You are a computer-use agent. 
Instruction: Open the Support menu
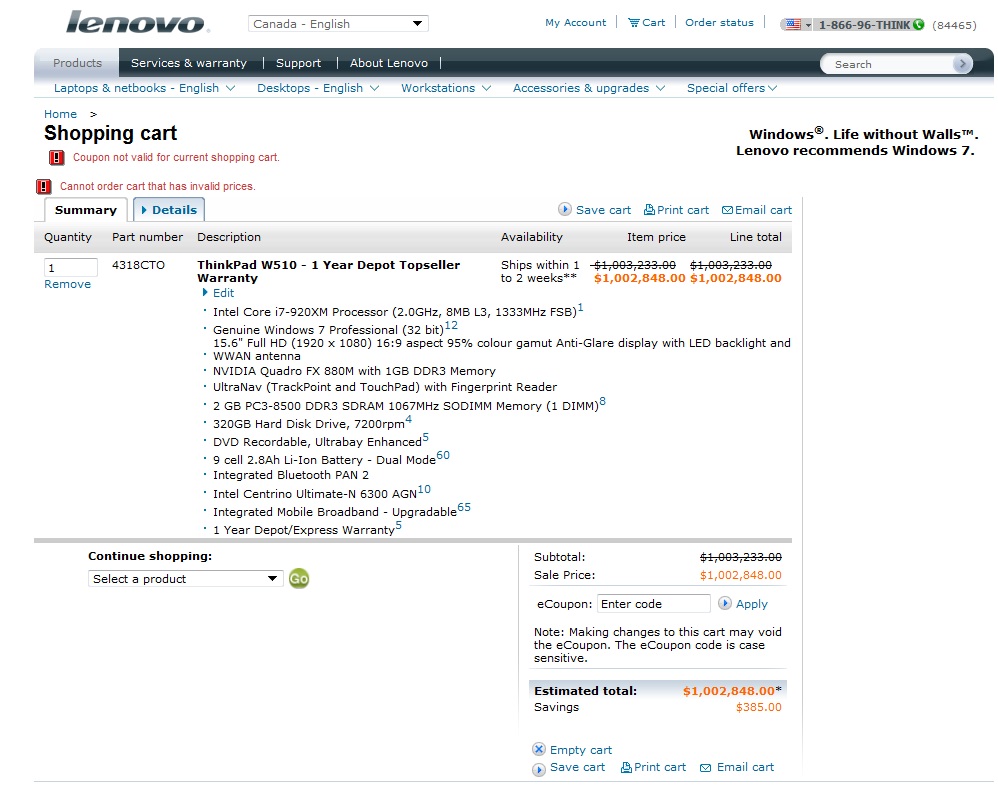coord(298,63)
